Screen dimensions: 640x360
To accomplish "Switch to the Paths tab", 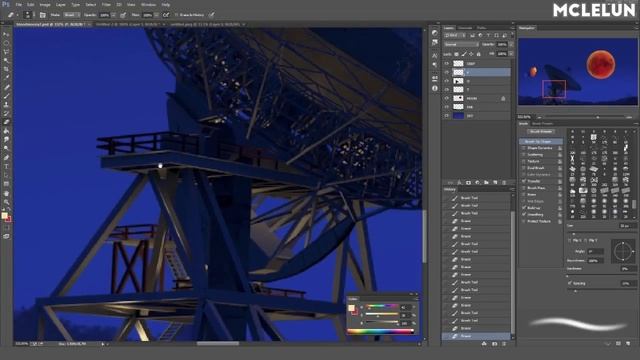I will 481,28.
